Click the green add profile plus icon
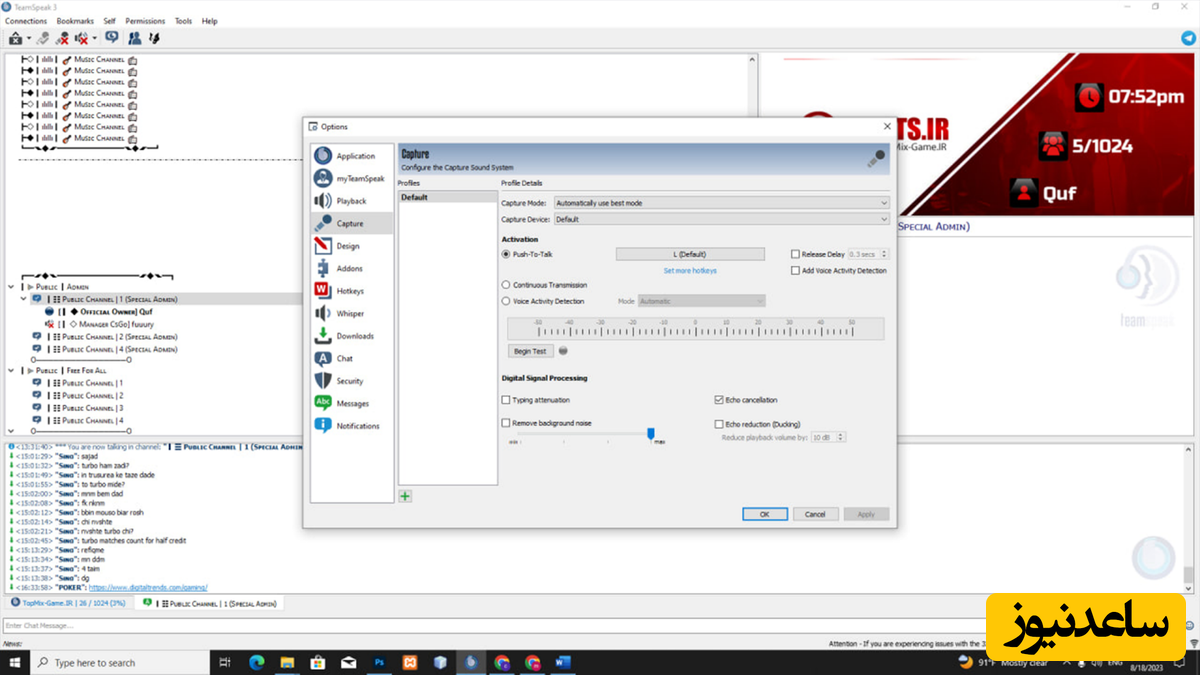 (x=405, y=496)
